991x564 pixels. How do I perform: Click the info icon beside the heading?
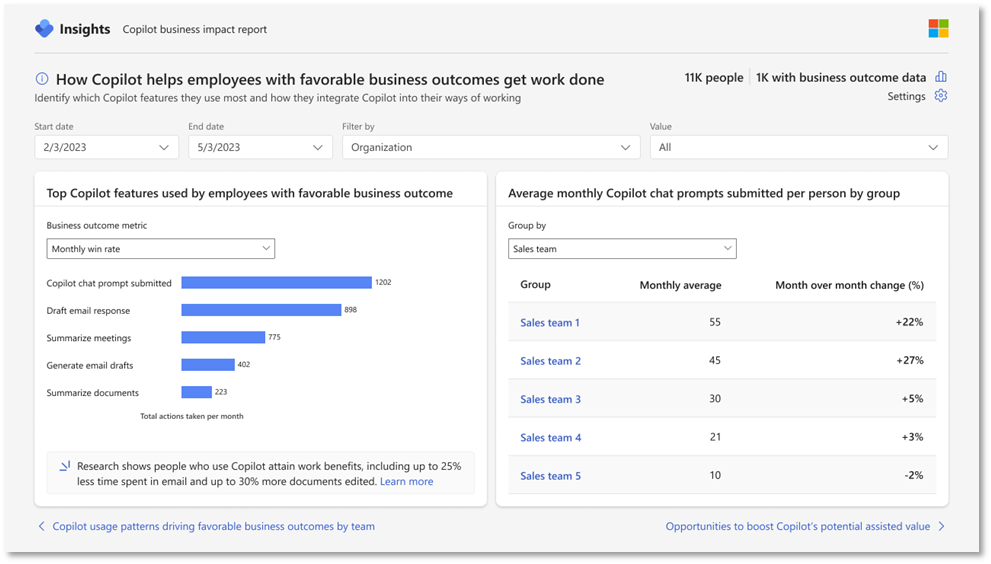[x=42, y=79]
